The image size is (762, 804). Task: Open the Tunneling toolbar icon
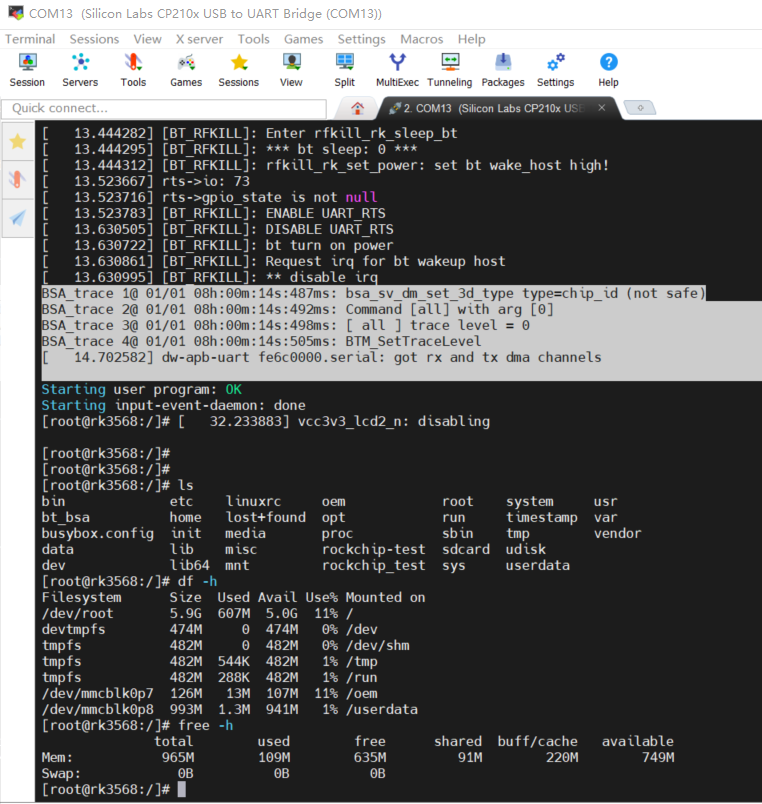450,70
